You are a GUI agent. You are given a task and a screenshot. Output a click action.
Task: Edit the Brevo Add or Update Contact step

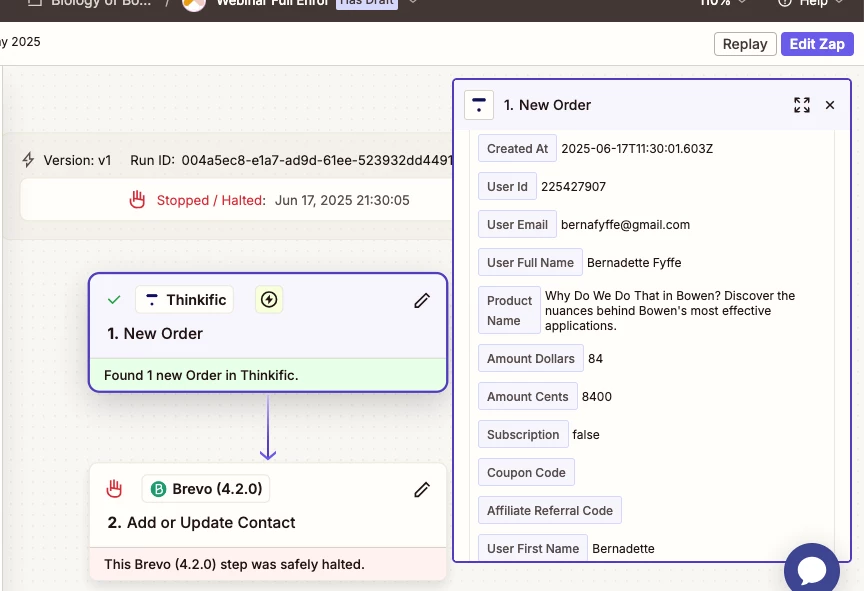(x=422, y=489)
